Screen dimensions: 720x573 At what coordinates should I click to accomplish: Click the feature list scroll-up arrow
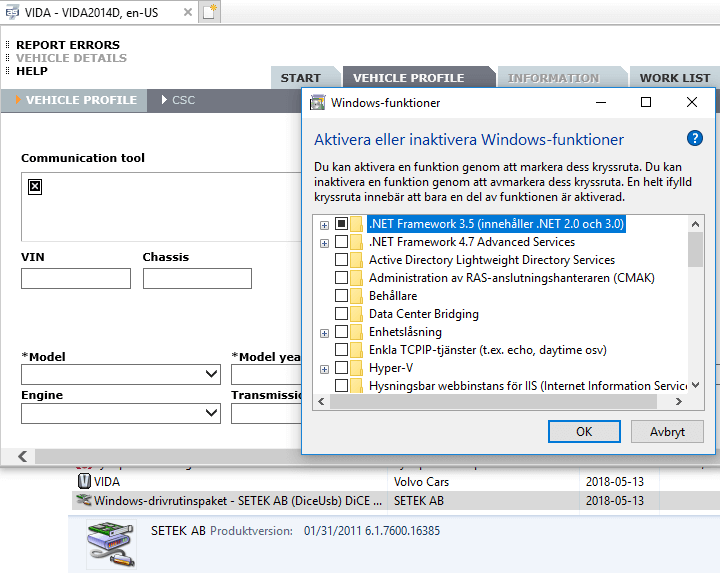click(695, 224)
